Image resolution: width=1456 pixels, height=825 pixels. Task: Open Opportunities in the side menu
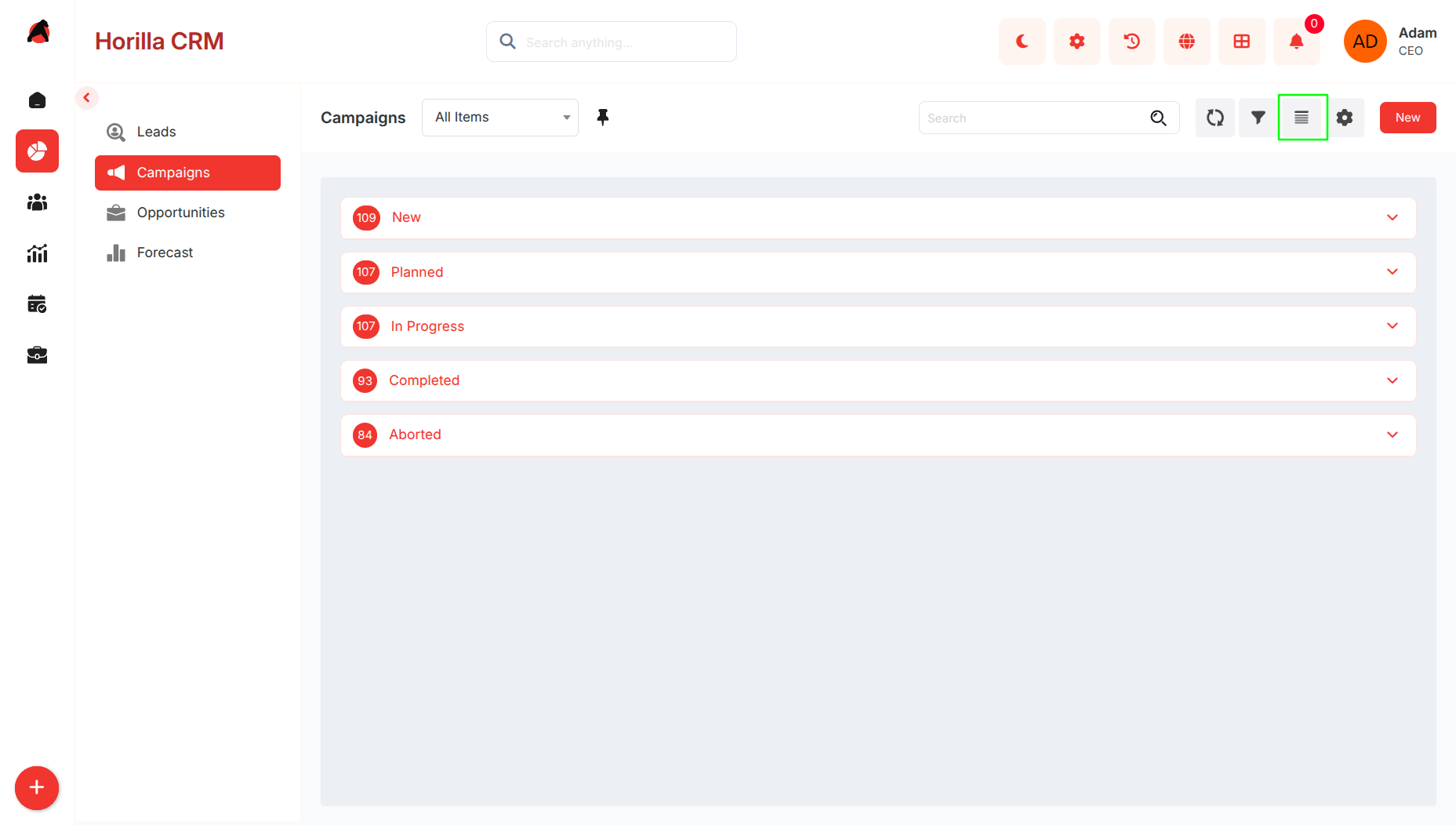pos(187,213)
